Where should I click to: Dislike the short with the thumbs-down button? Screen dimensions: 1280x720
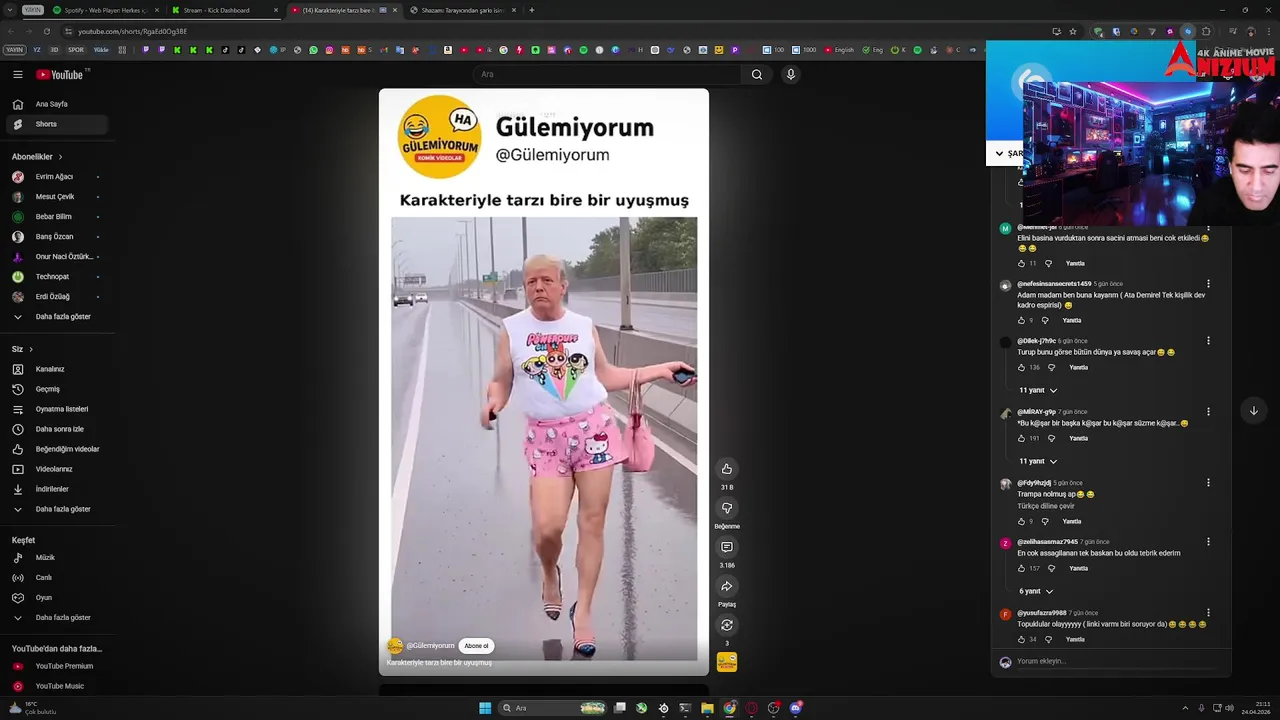727,508
